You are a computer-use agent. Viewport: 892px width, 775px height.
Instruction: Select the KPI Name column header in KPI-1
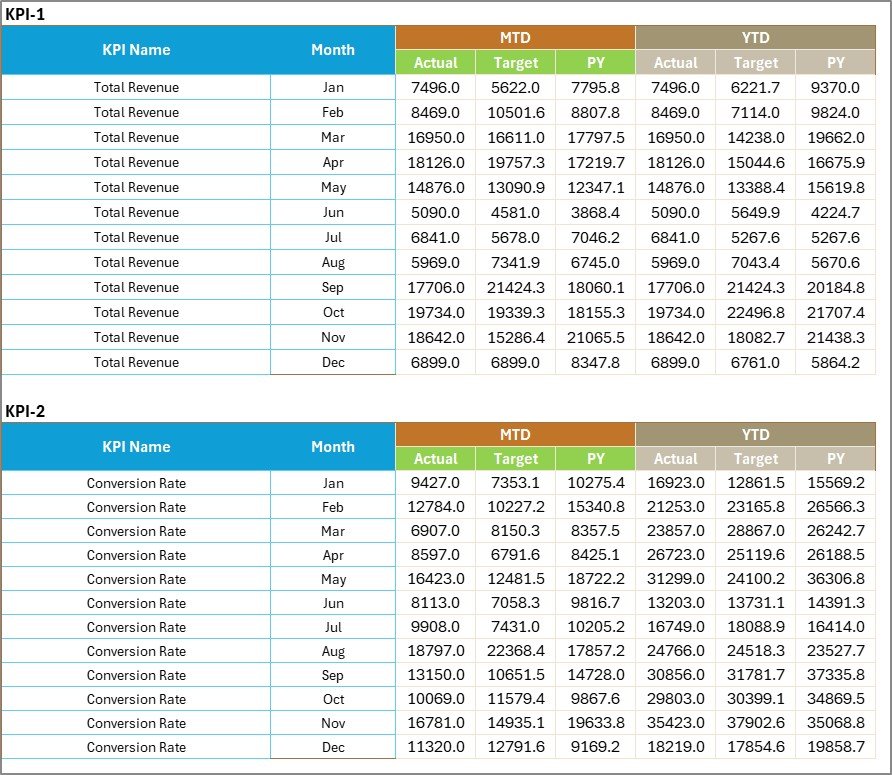(136, 49)
